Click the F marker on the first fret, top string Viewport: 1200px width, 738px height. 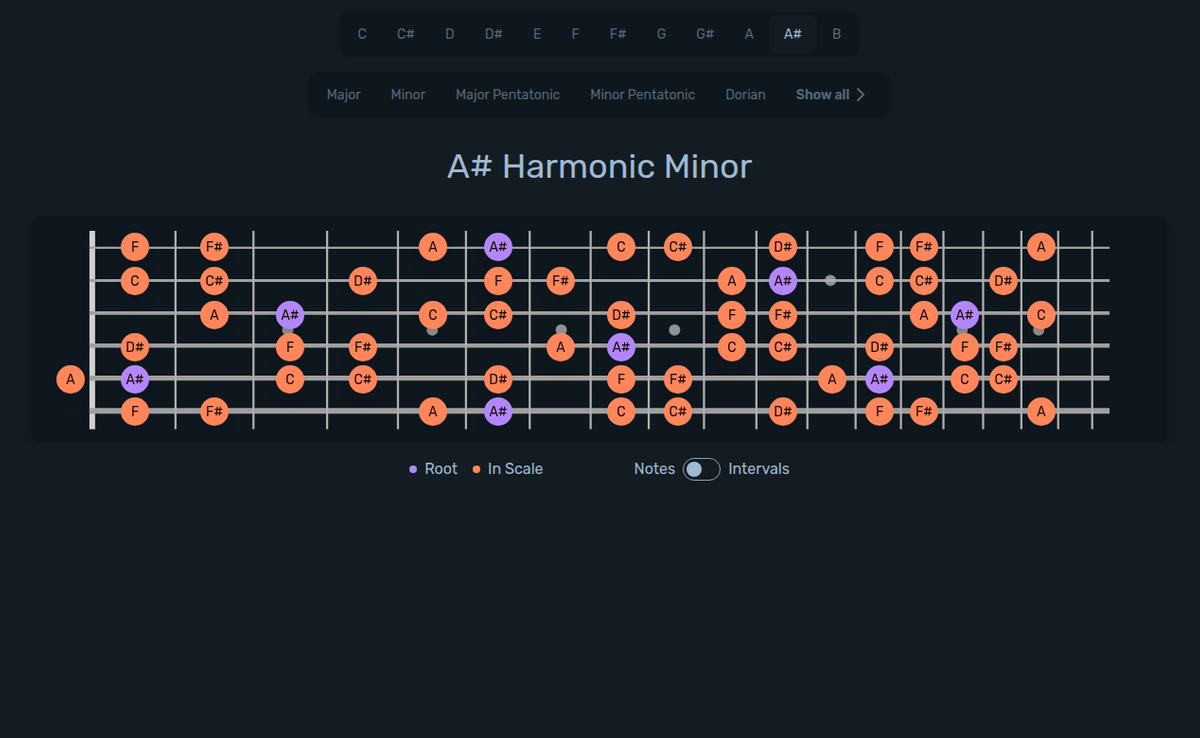click(135, 246)
